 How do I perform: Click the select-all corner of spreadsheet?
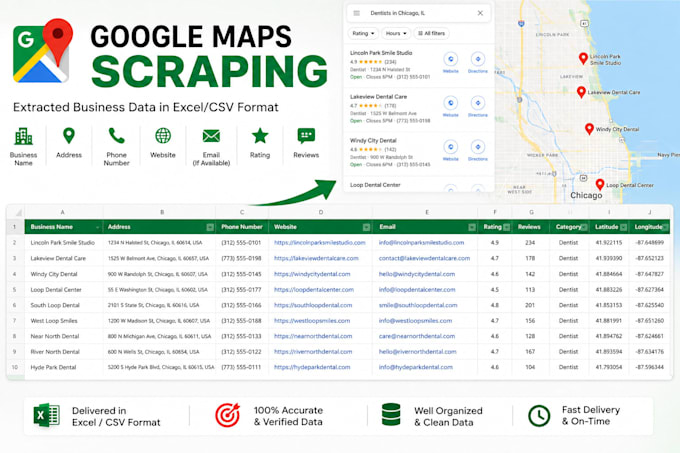coord(16,212)
